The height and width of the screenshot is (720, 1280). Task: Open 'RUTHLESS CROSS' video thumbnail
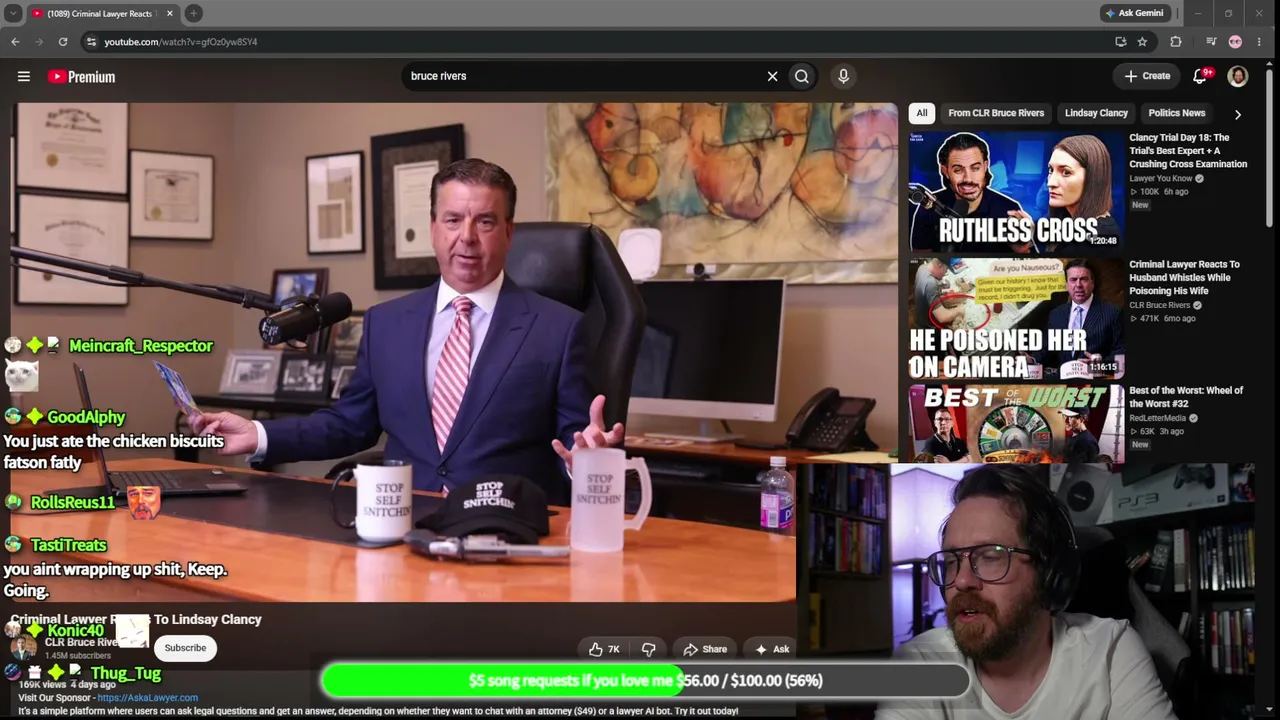pyautogui.click(x=1016, y=190)
